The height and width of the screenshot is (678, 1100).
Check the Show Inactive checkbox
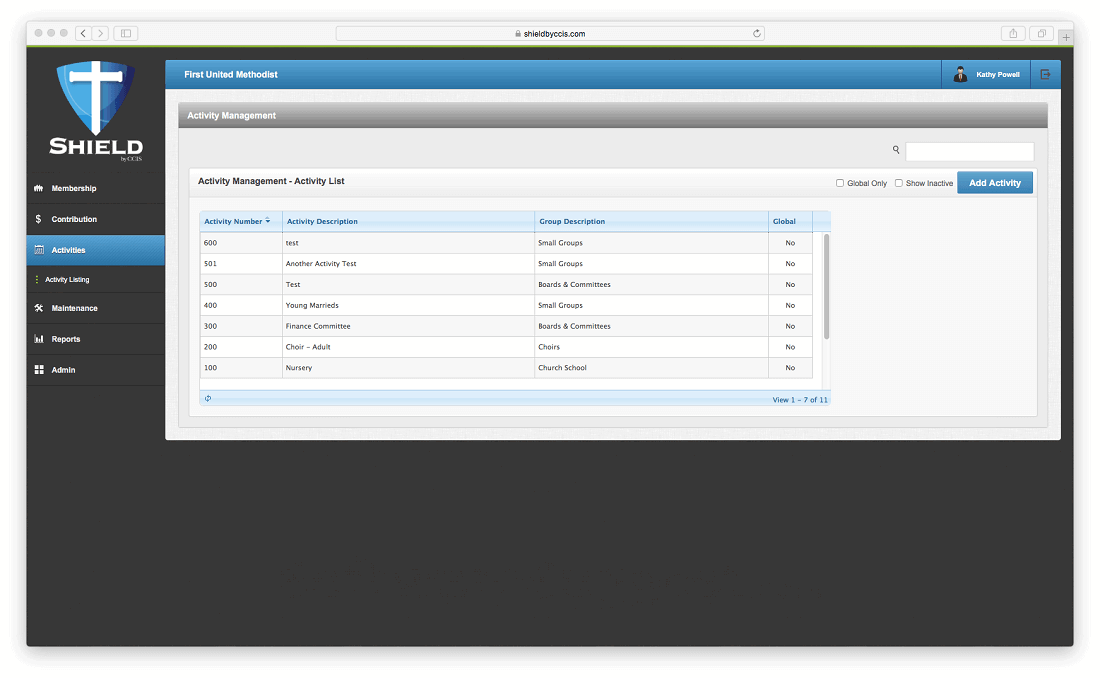[x=898, y=183]
